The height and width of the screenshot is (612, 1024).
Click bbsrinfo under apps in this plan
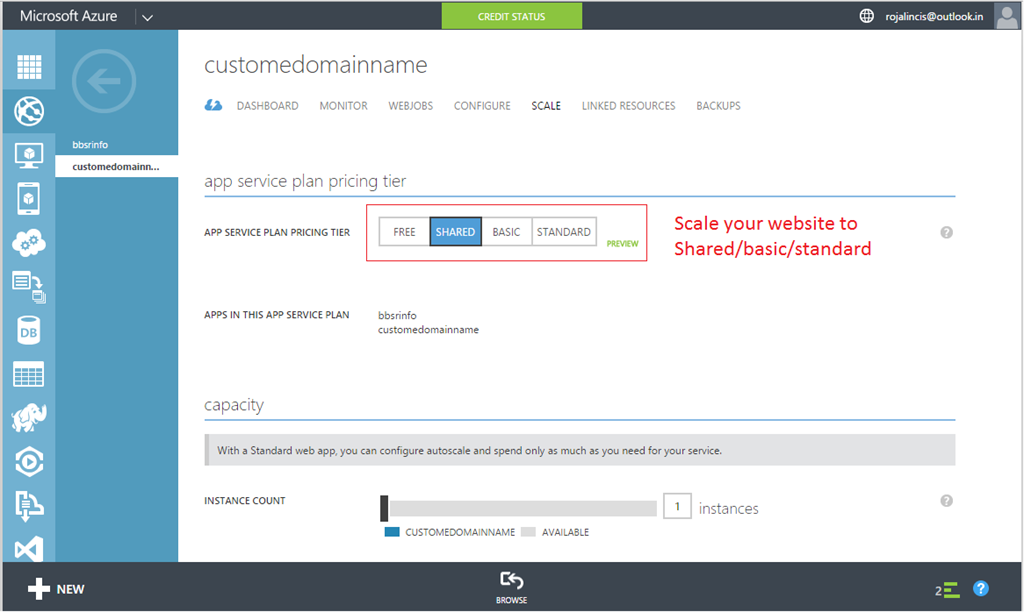397,315
